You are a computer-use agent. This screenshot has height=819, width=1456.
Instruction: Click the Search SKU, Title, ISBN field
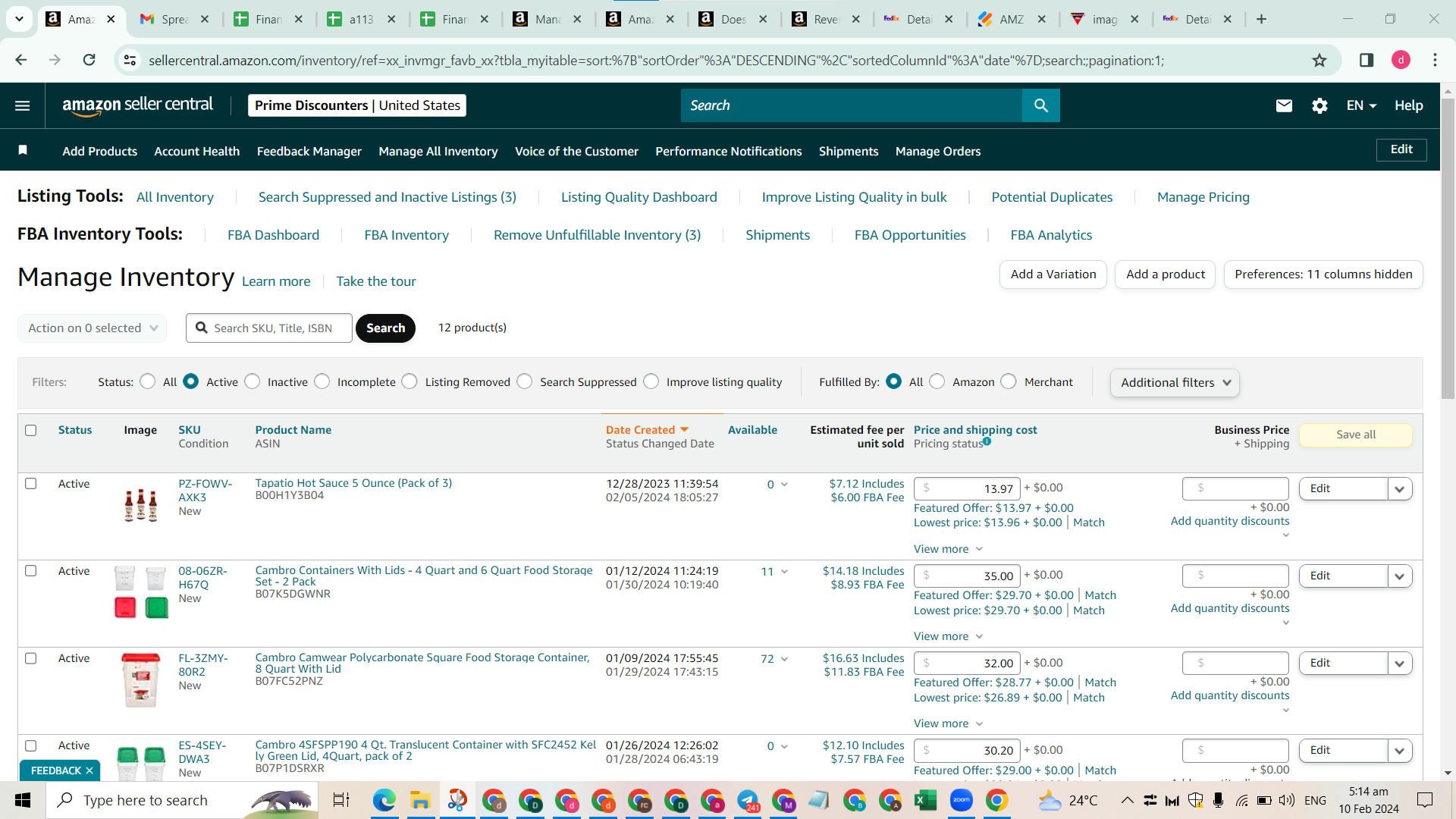pos(269,328)
